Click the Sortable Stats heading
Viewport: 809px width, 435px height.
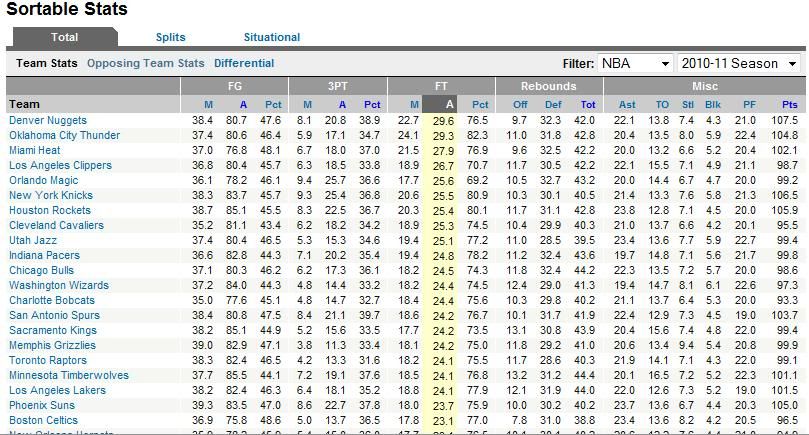(x=67, y=9)
